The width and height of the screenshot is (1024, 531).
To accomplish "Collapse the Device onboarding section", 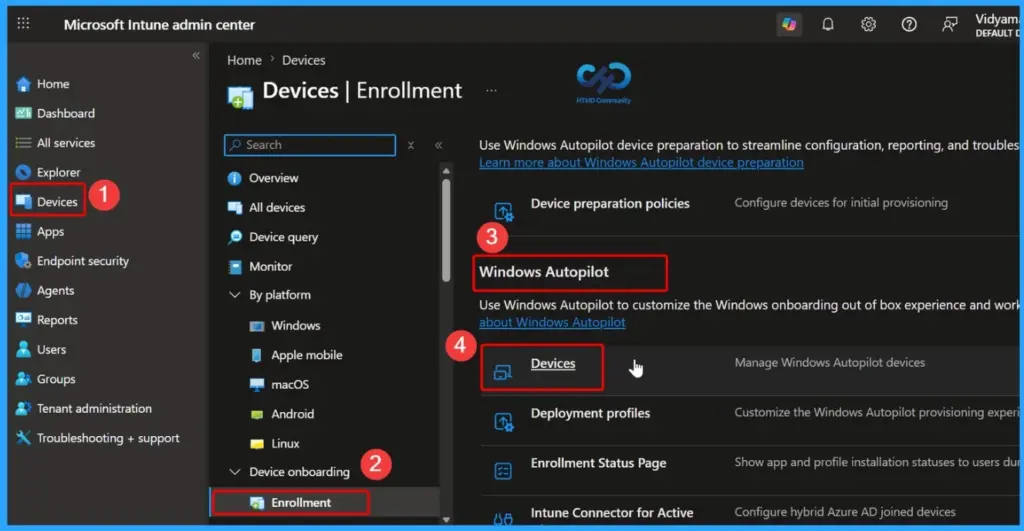I will pos(234,472).
